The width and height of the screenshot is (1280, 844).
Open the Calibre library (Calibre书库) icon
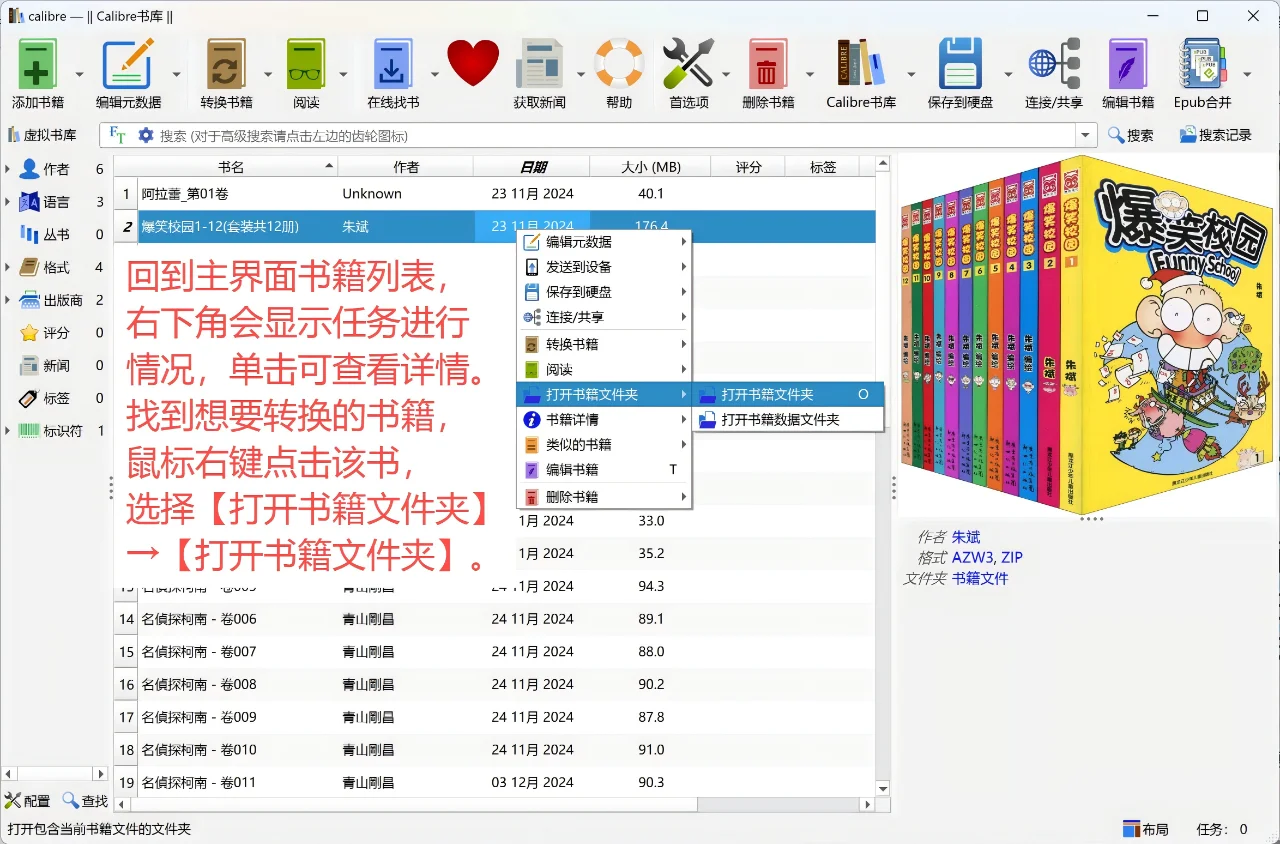(861, 65)
